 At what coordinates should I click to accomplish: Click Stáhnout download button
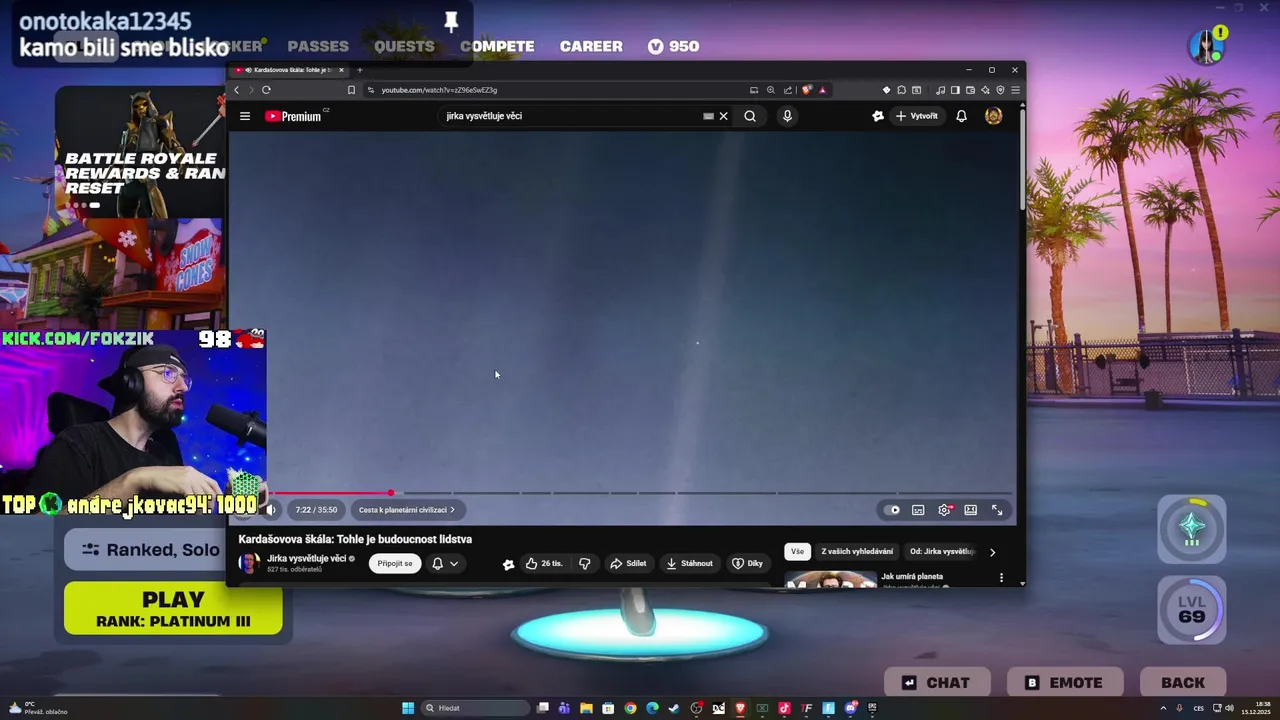pos(689,563)
